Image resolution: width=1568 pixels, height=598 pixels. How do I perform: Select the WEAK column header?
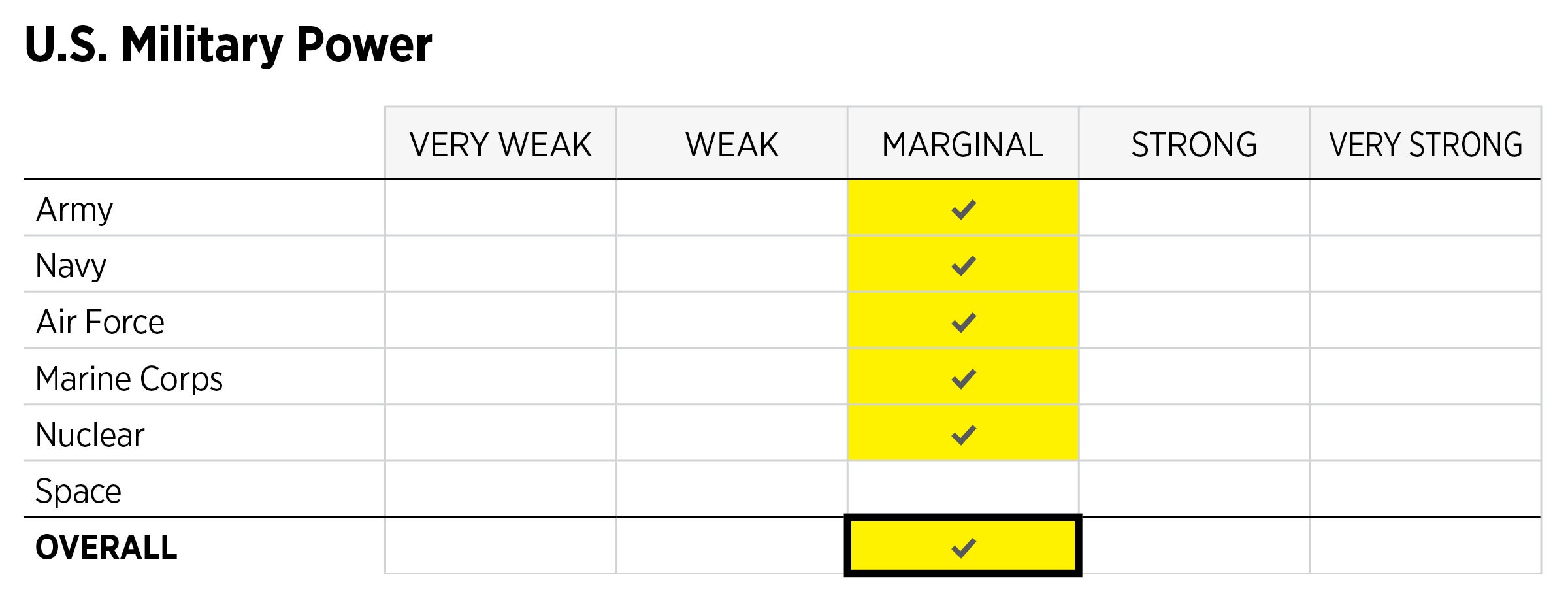[x=732, y=144]
